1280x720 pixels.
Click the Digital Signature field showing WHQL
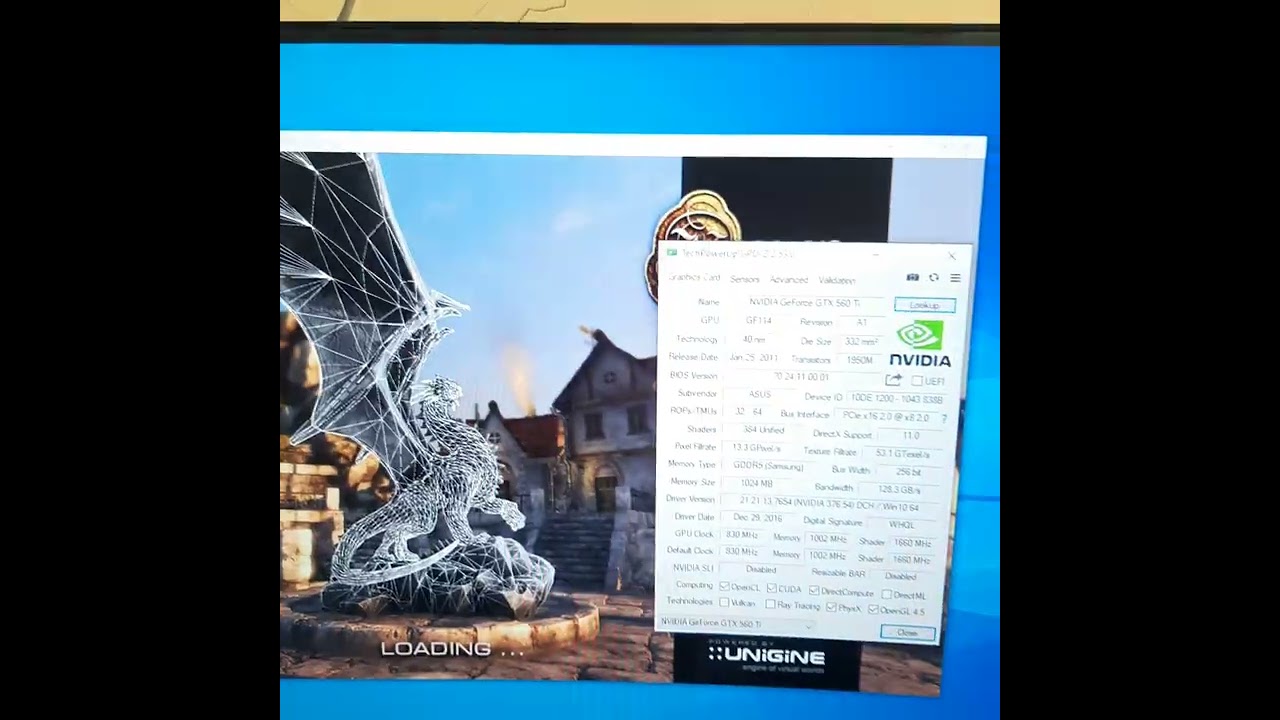901,523
